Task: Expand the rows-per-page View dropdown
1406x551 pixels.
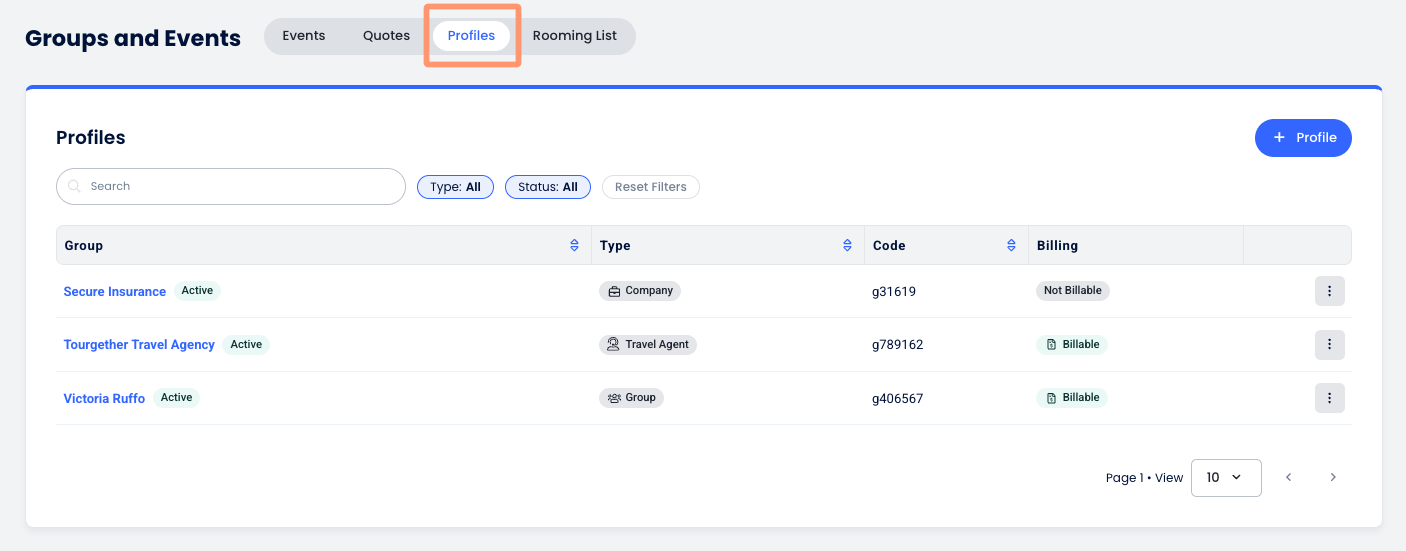Action: pyautogui.click(x=1225, y=478)
